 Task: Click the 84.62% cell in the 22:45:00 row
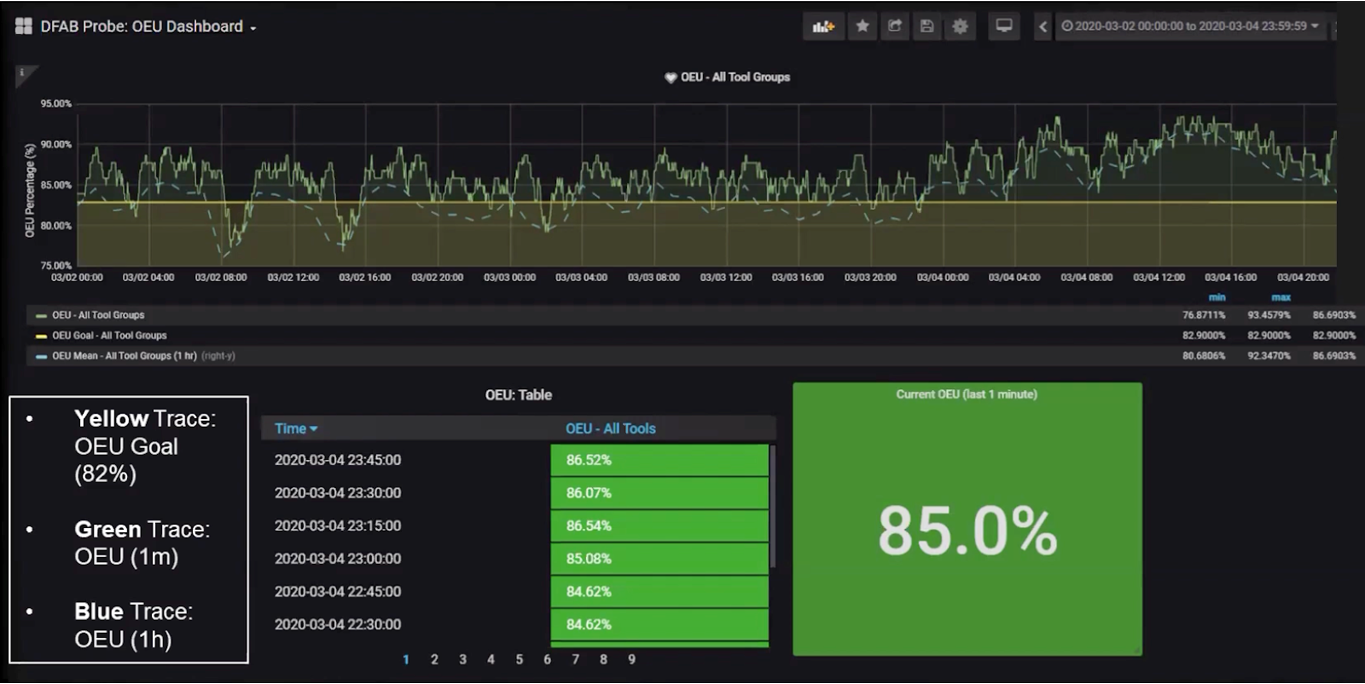[659, 591]
